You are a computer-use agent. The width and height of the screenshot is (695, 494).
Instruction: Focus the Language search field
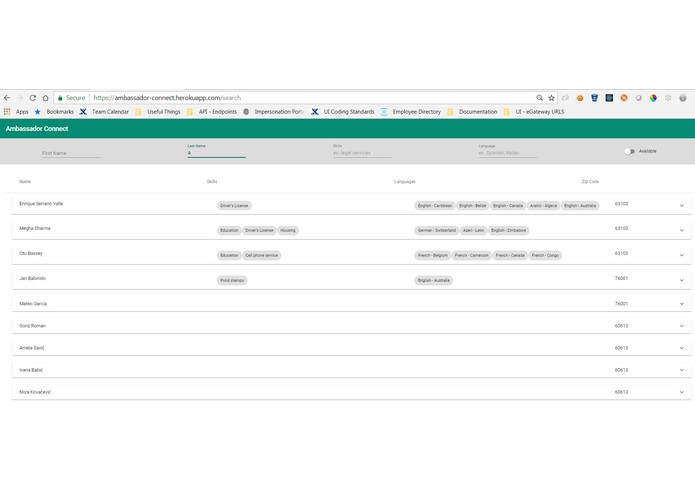click(508, 151)
